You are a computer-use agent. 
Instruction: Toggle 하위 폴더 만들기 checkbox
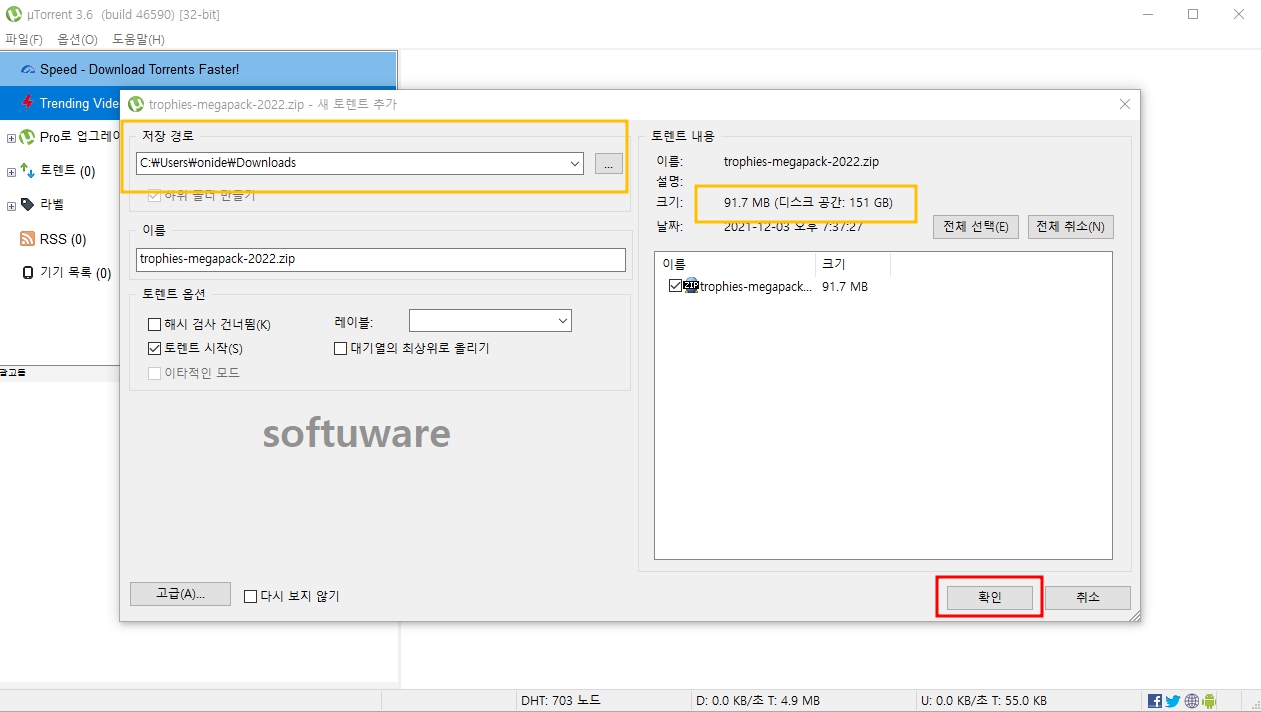click(154, 196)
